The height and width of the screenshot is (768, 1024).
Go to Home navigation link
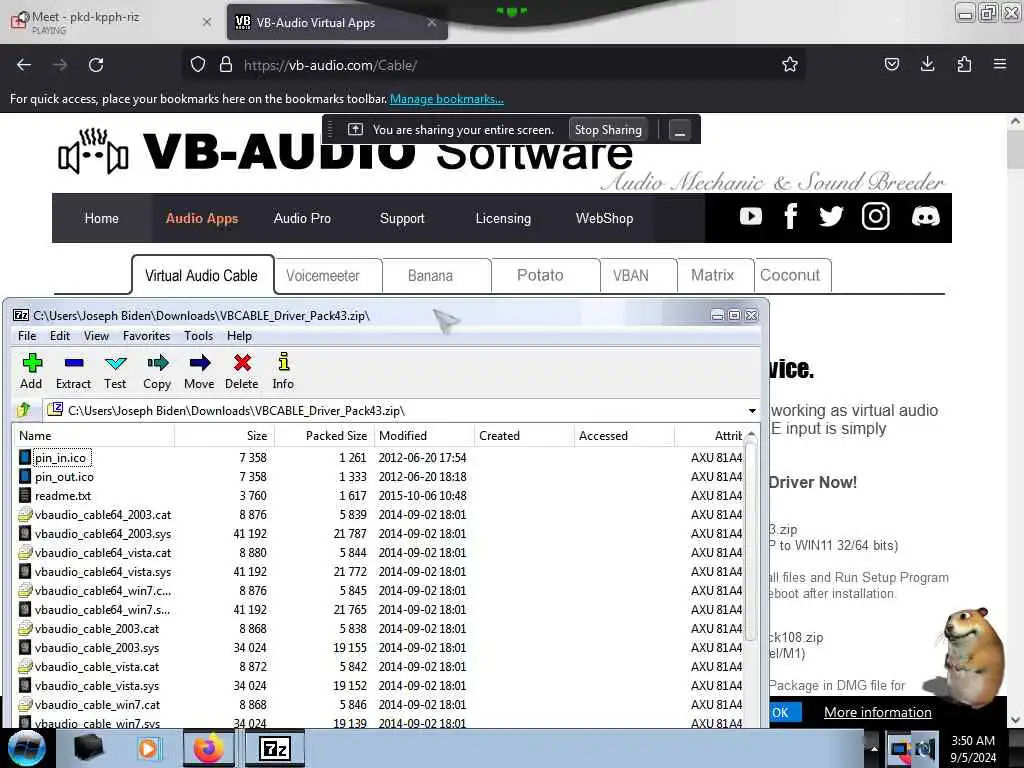pyautogui.click(x=101, y=218)
